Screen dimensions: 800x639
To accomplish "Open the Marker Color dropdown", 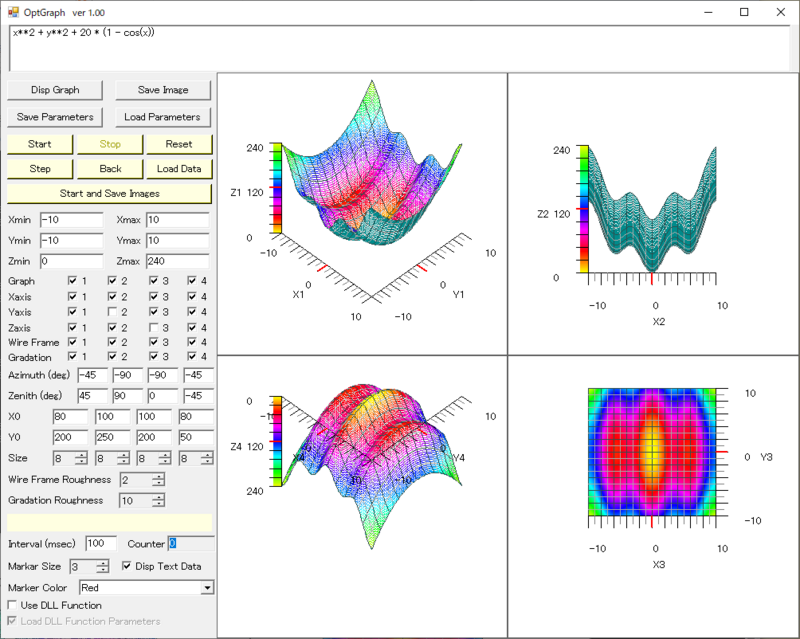I will [x=207, y=588].
